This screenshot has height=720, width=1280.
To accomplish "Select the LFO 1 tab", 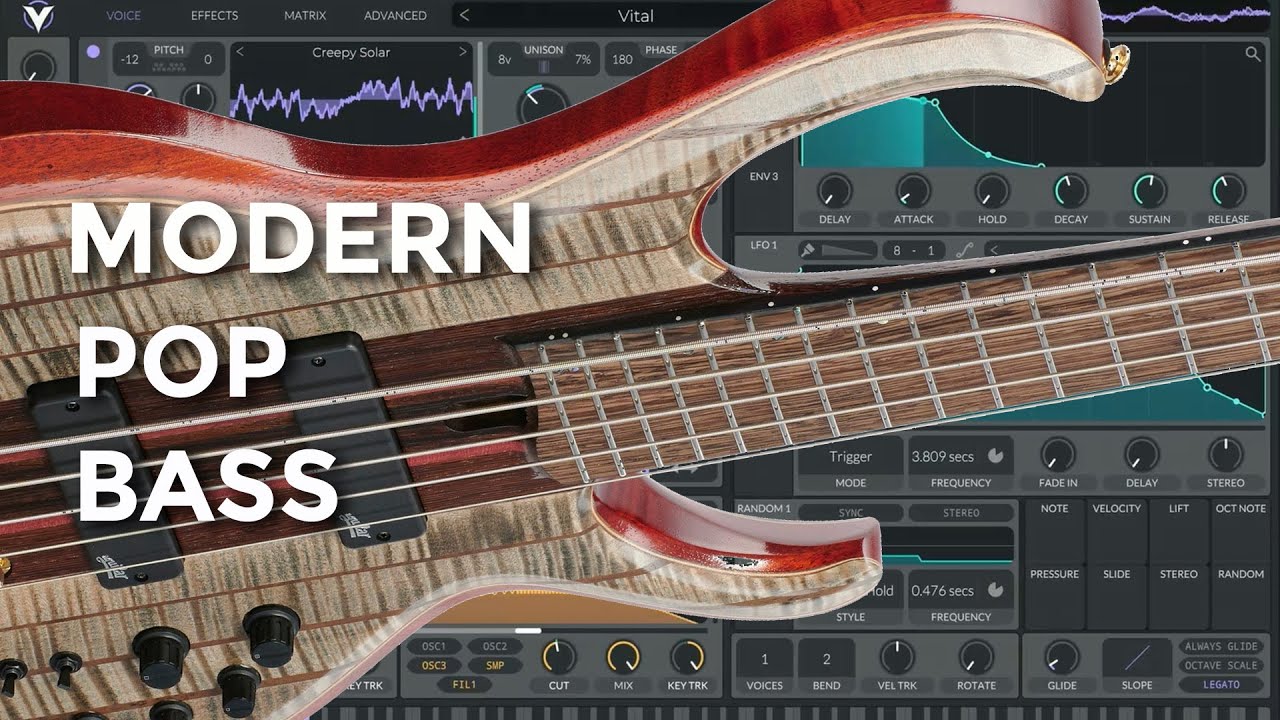I will pyautogui.click(x=764, y=245).
